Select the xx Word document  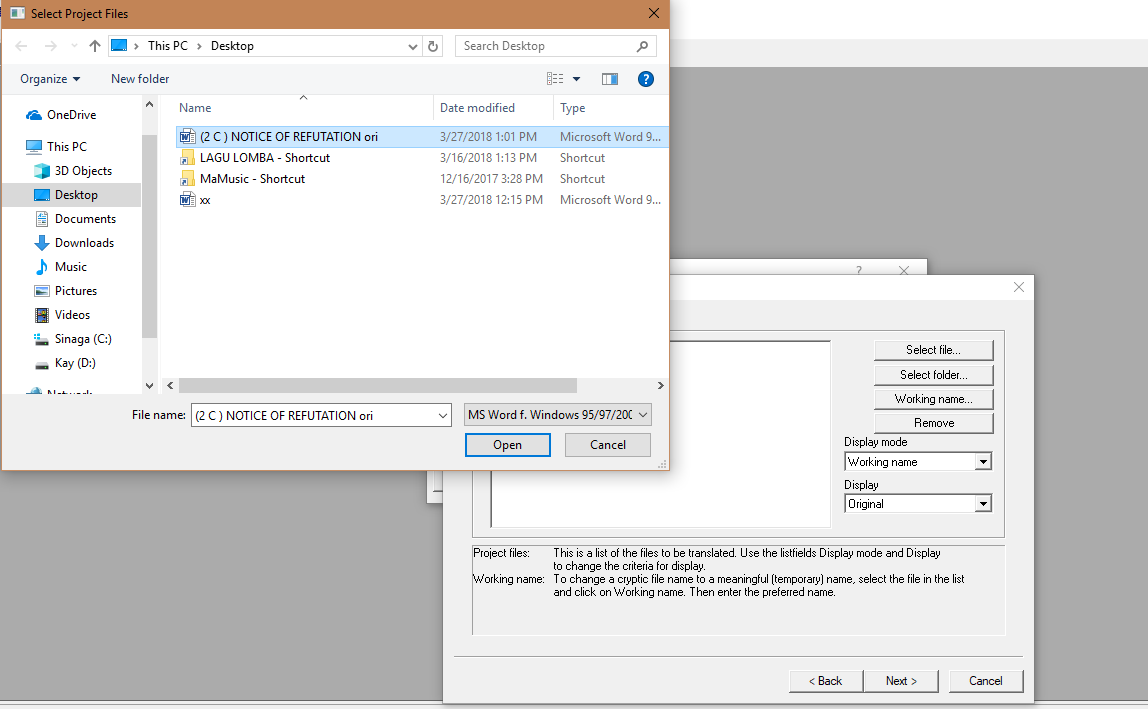[x=205, y=200]
